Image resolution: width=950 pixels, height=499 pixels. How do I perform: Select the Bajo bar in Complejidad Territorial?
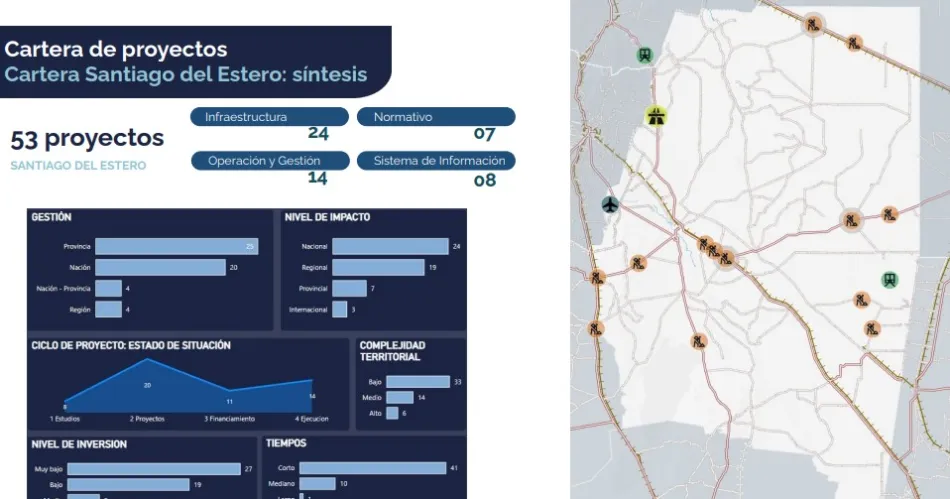(417, 381)
